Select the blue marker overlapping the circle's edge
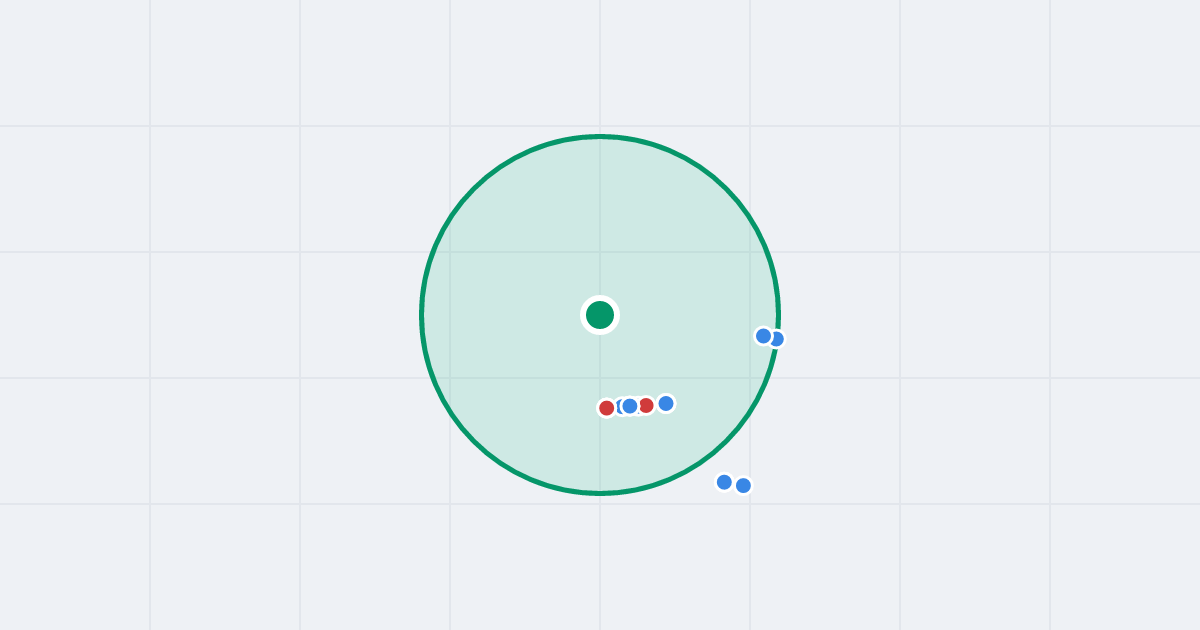1200x630 pixels. [x=776, y=339]
